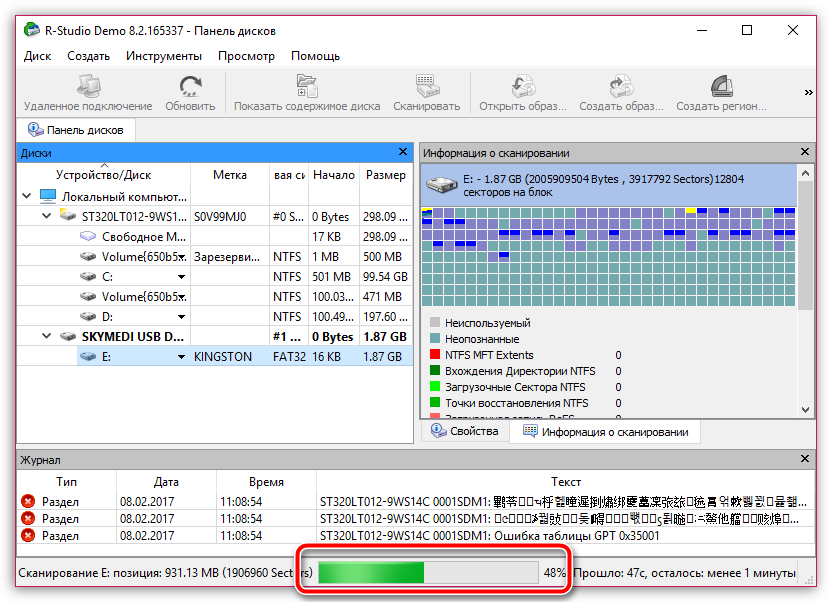Close the Диски panel
This screenshot has height=602, width=832.
click(x=403, y=152)
